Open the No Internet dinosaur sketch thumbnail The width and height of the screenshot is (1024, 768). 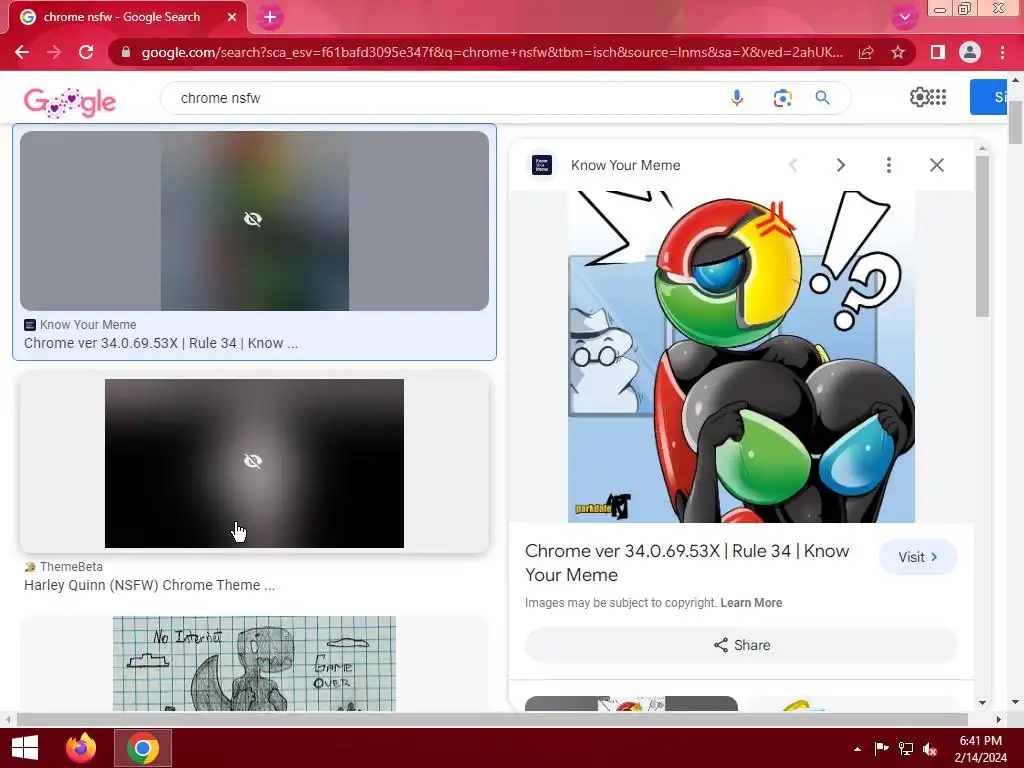(254, 664)
